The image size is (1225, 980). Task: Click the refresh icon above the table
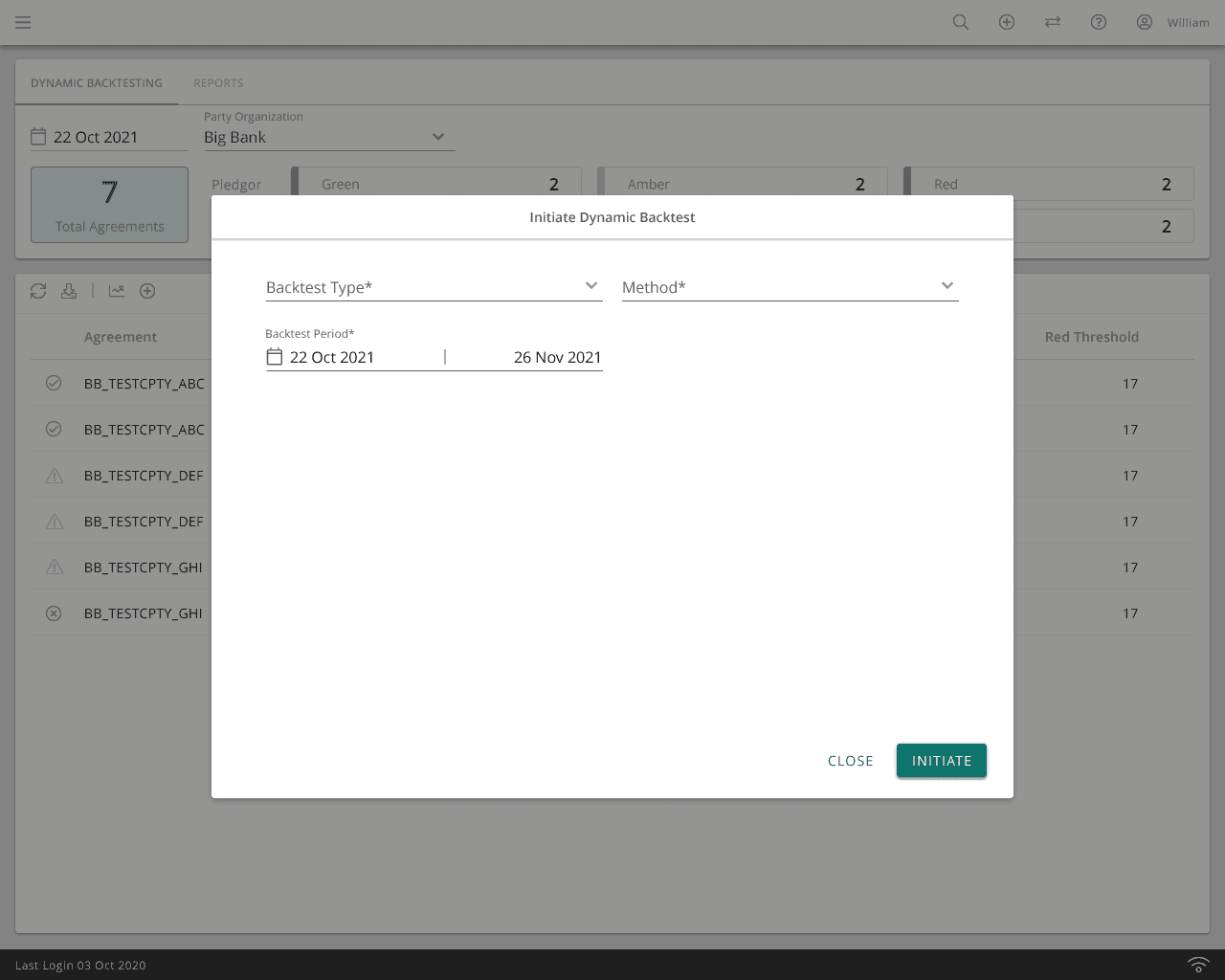(x=38, y=291)
